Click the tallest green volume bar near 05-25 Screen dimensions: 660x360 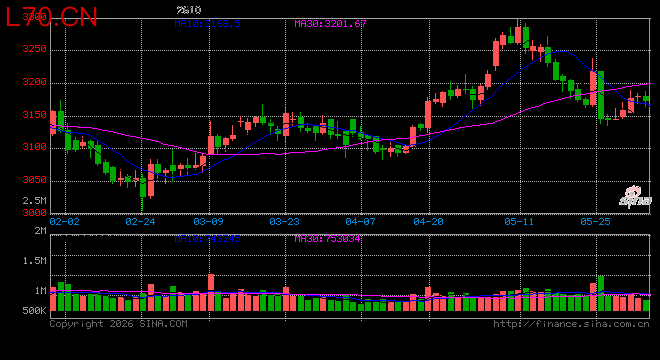click(601, 293)
